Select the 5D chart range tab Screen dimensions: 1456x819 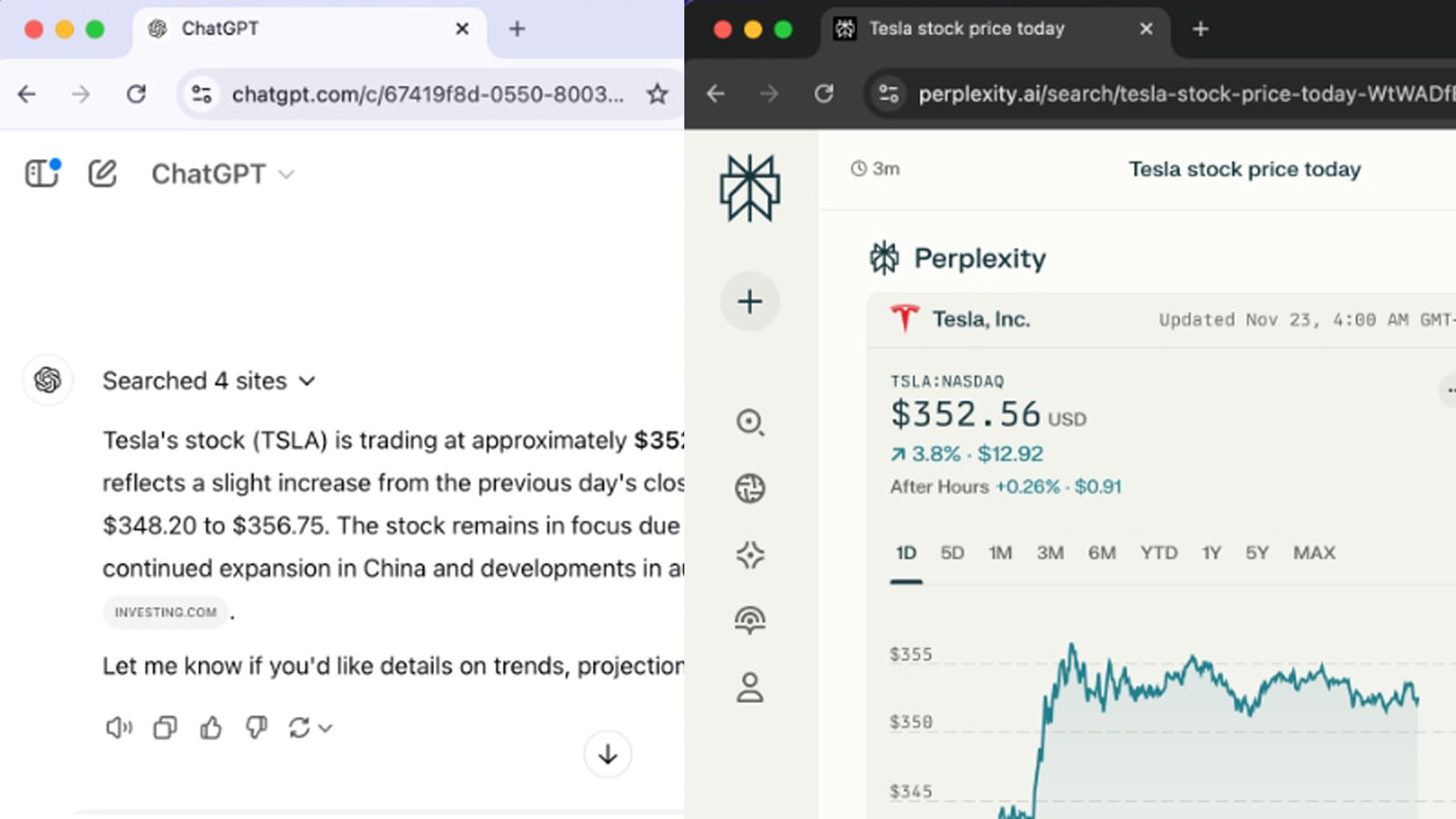(952, 553)
